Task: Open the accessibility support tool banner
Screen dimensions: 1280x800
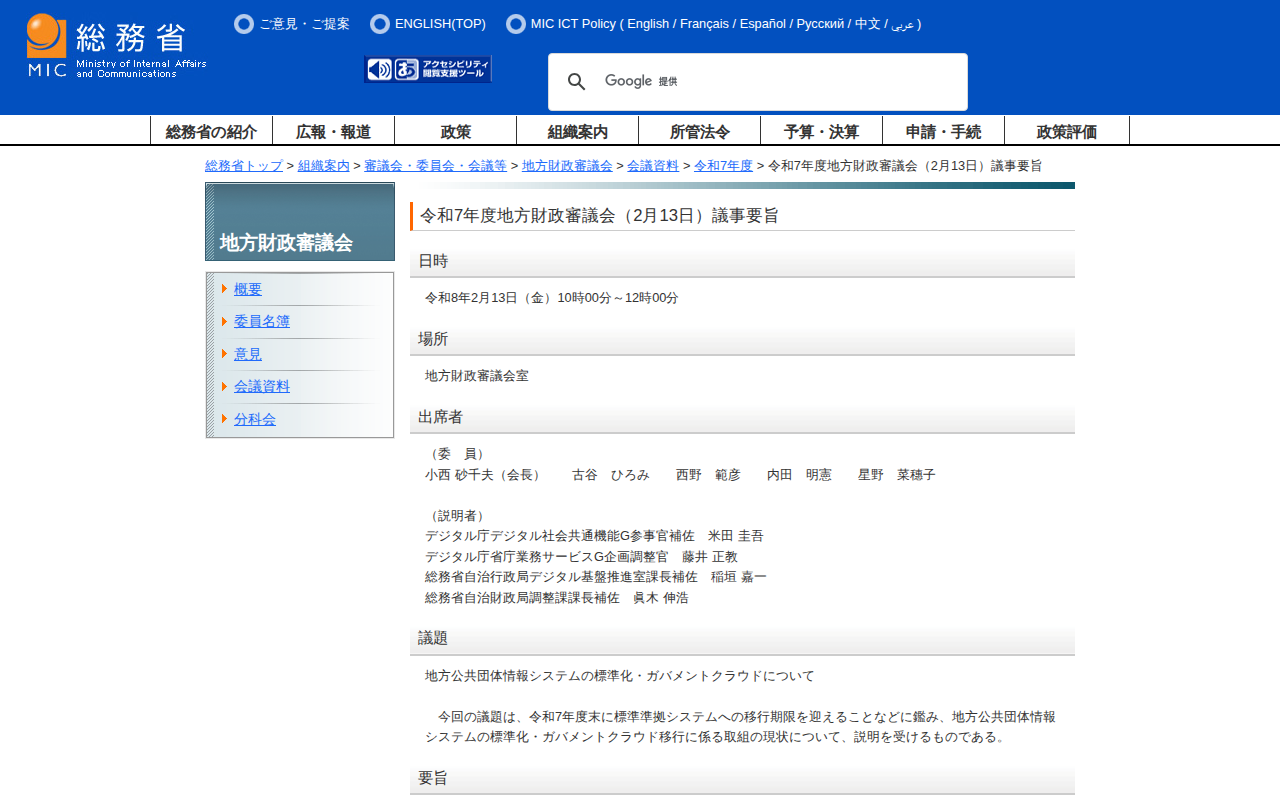Action: 428,69
